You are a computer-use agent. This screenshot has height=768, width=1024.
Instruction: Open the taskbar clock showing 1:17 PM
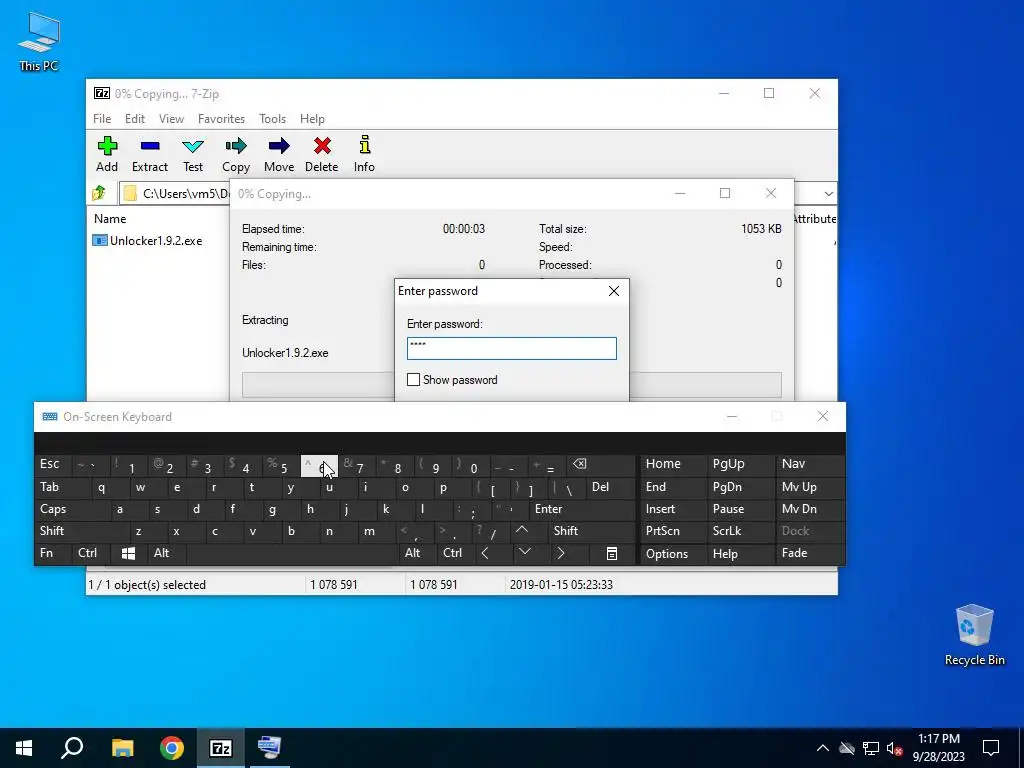(x=938, y=748)
